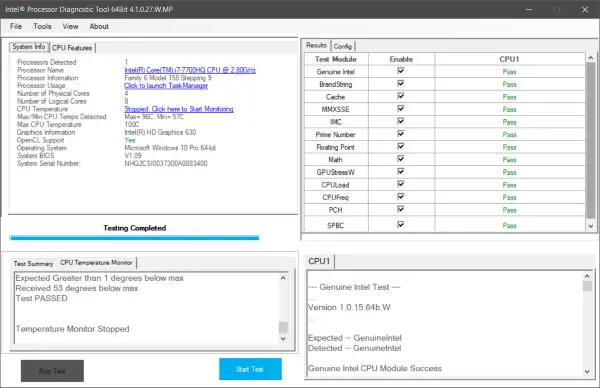Switch to the CPU Features tab
This screenshot has height=388, width=600.
point(72,48)
